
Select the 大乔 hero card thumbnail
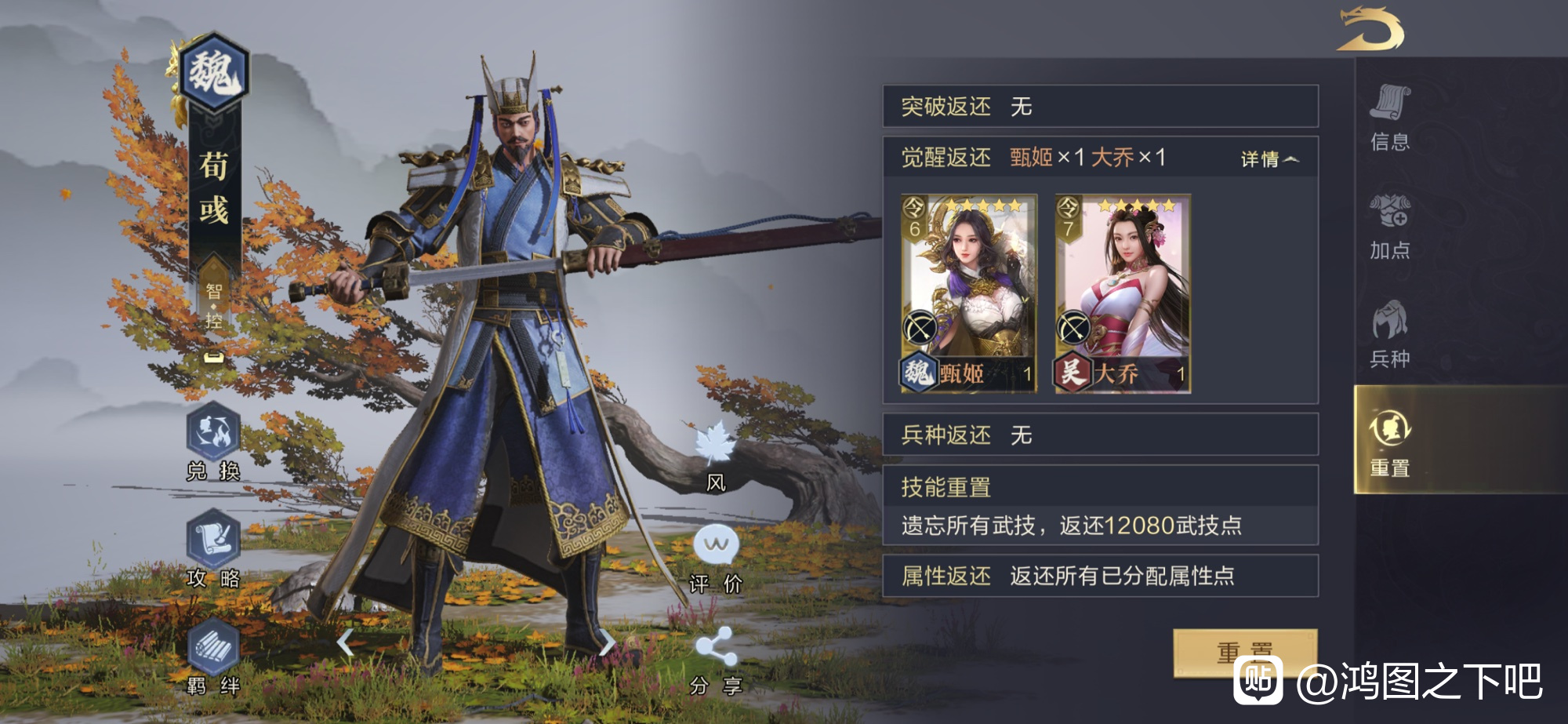pos(1123,293)
